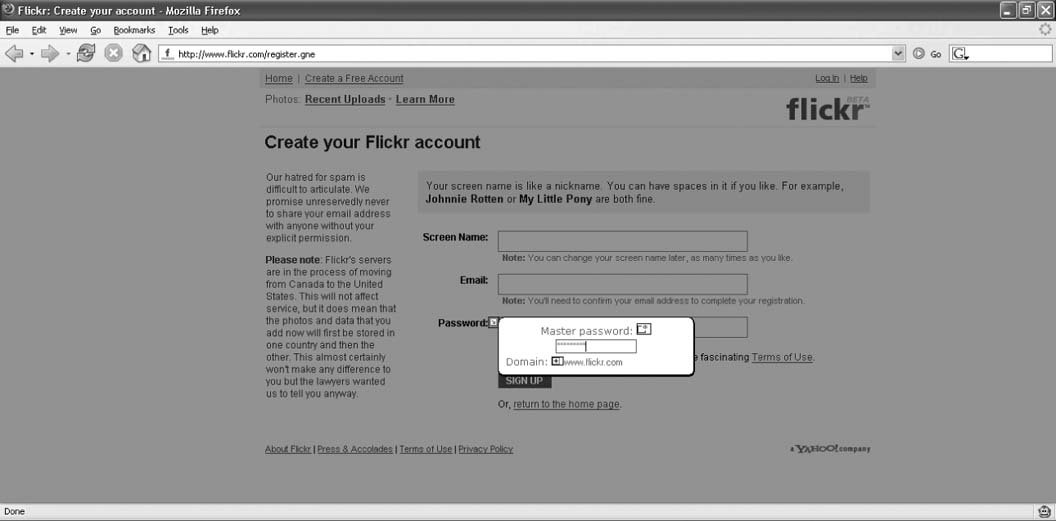The height and width of the screenshot is (521, 1056).
Task: Click the icon next to Domain label
Action: coord(557,361)
